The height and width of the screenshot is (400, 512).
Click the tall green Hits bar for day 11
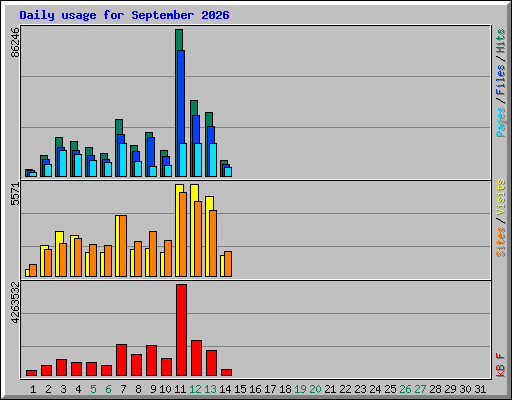pyautogui.click(x=179, y=39)
